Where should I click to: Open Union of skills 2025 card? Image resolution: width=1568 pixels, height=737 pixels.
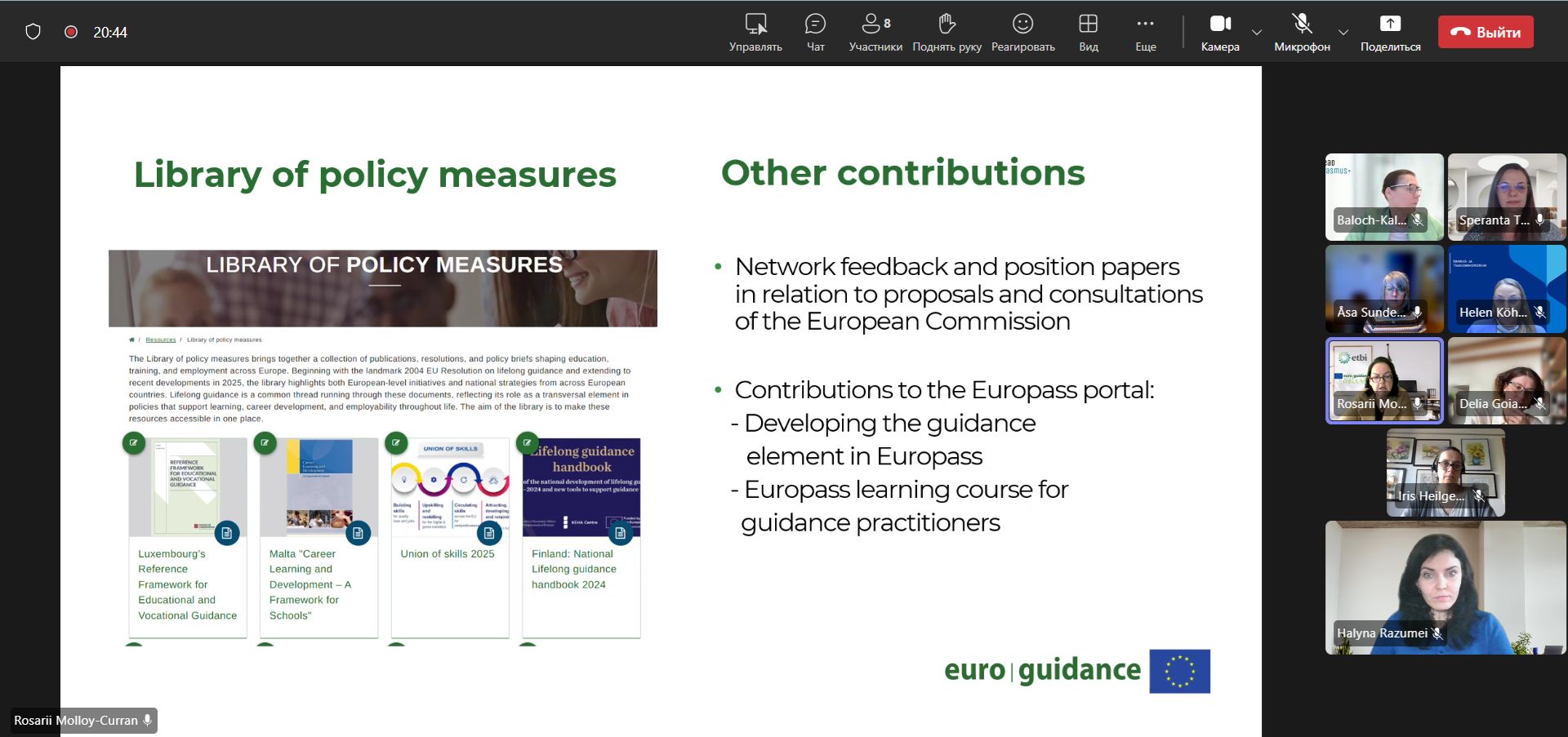pyautogui.click(x=448, y=553)
